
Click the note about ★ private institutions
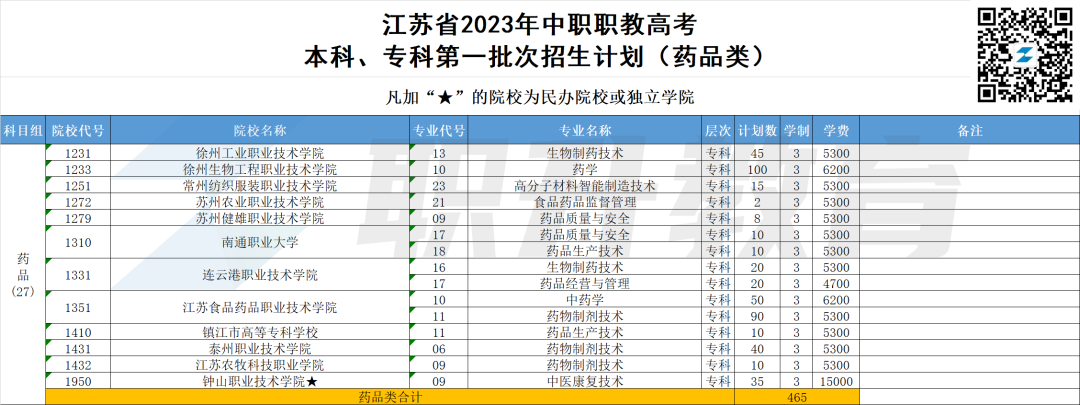coord(539,96)
